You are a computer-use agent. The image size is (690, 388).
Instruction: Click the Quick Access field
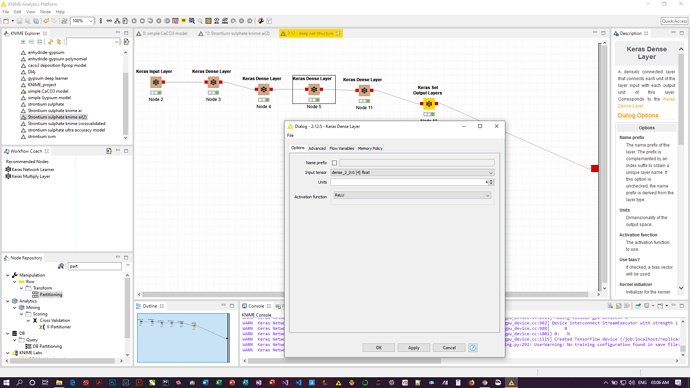pyautogui.click(x=674, y=21)
